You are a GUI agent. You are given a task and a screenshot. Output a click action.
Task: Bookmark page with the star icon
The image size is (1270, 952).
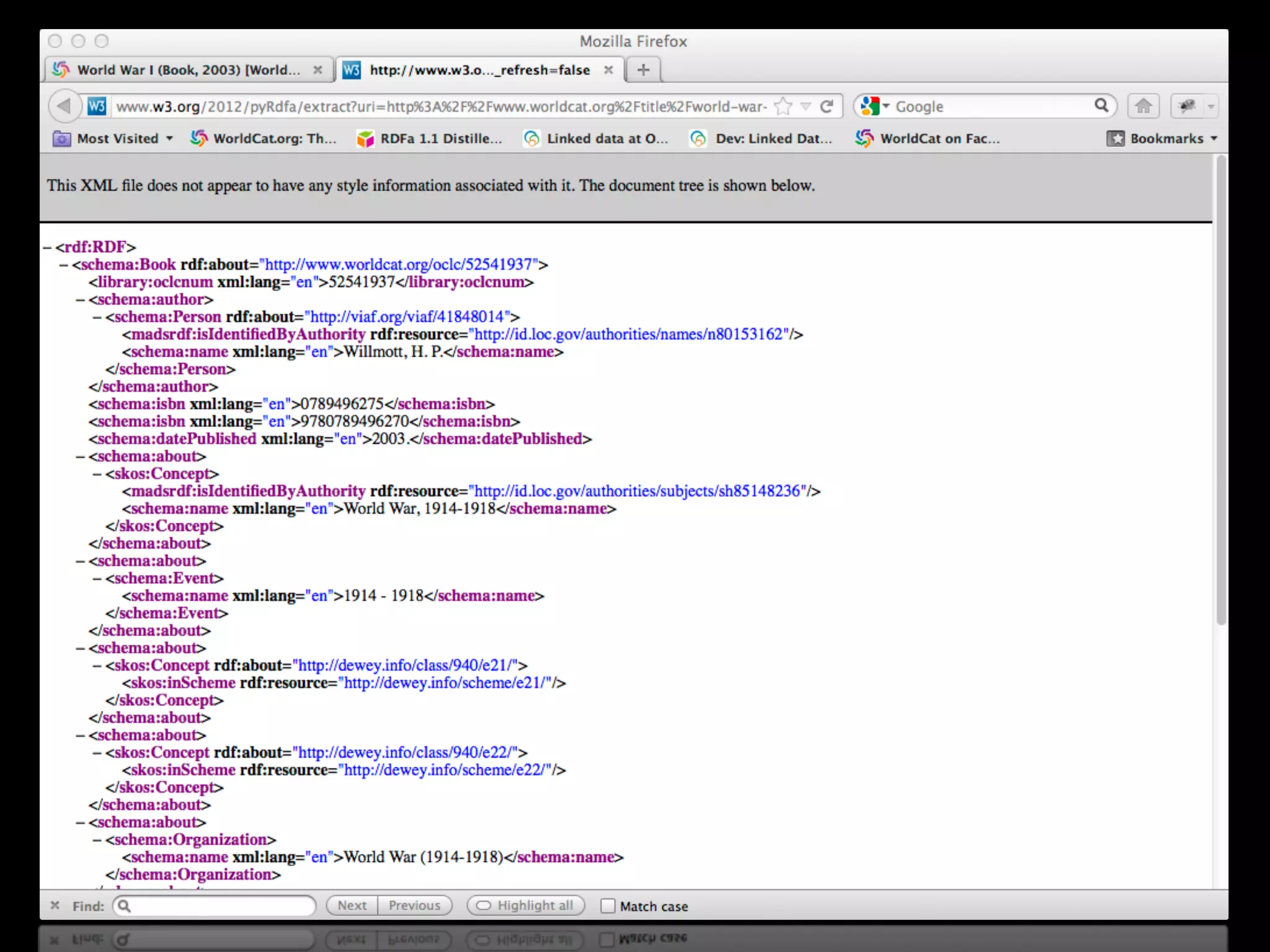(x=784, y=107)
